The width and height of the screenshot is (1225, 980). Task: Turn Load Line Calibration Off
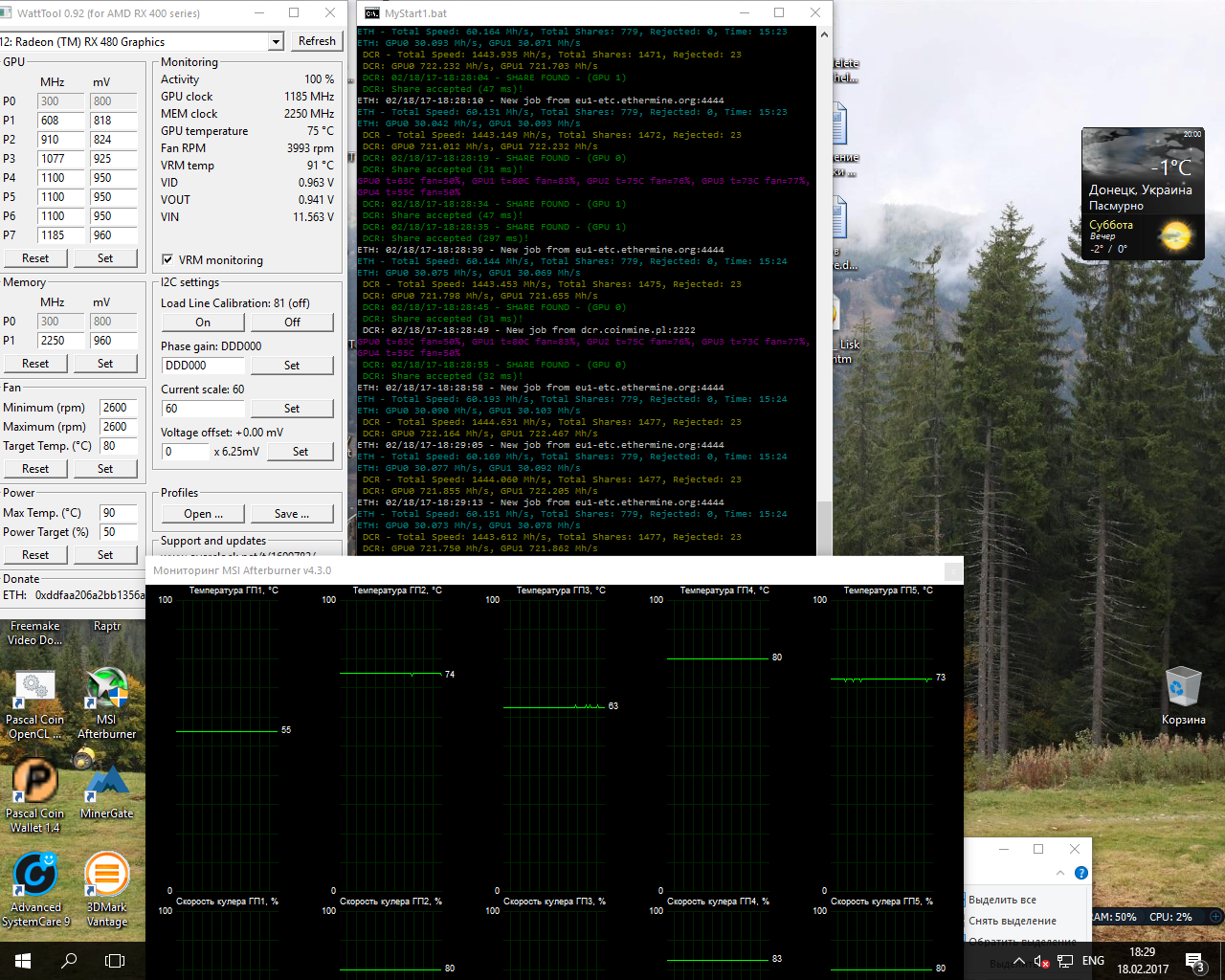292,323
